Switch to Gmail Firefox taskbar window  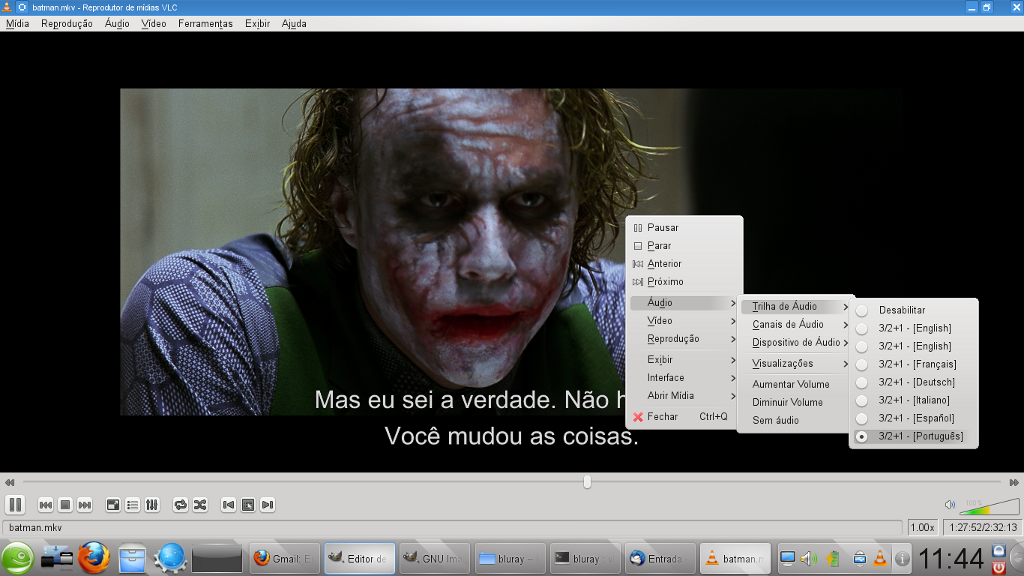[284, 558]
